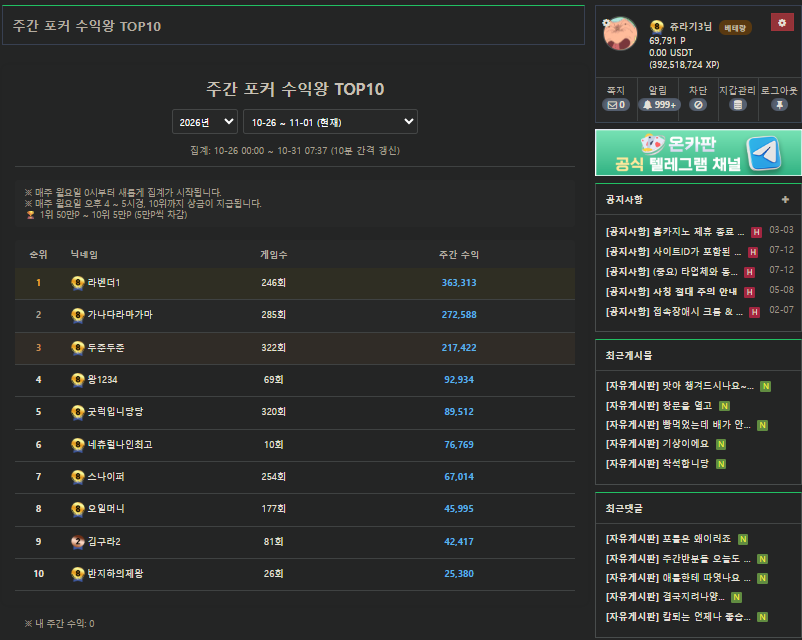Click level 2 badge next to 김구라2
Viewport: 802px width, 640px height.
(77, 541)
